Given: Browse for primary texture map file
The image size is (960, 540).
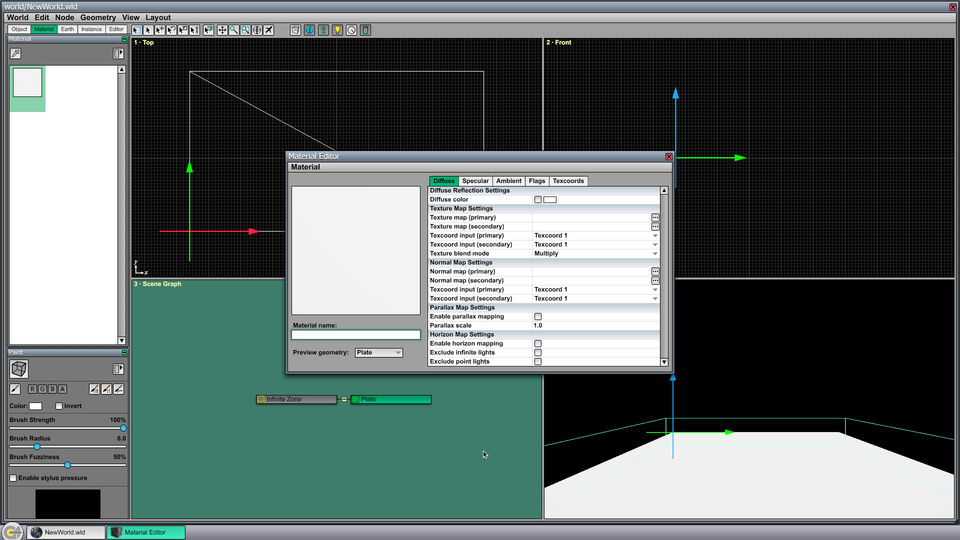Looking at the screenshot, I should 655,217.
